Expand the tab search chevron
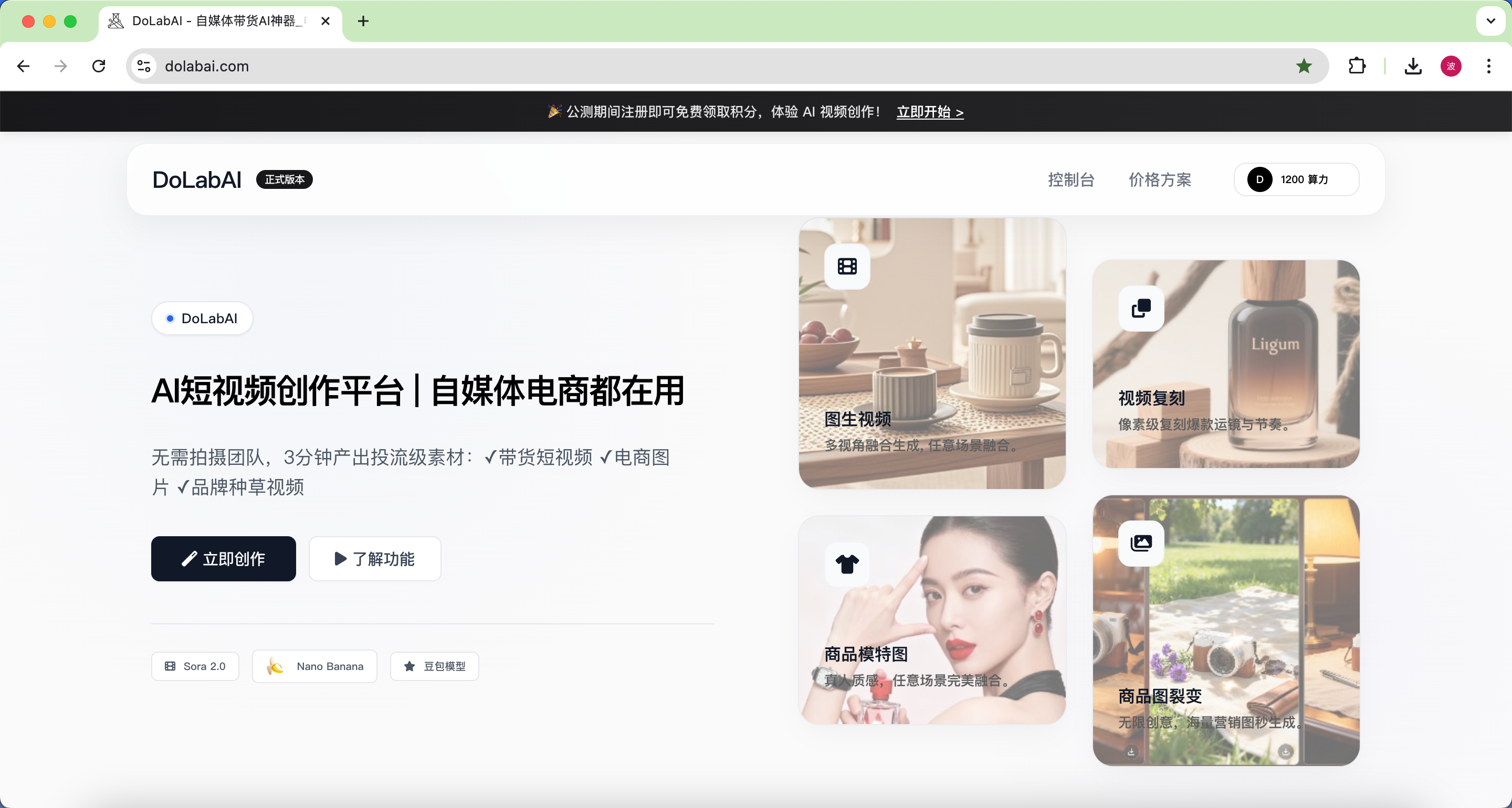Image resolution: width=1512 pixels, height=808 pixels. 1490,21
